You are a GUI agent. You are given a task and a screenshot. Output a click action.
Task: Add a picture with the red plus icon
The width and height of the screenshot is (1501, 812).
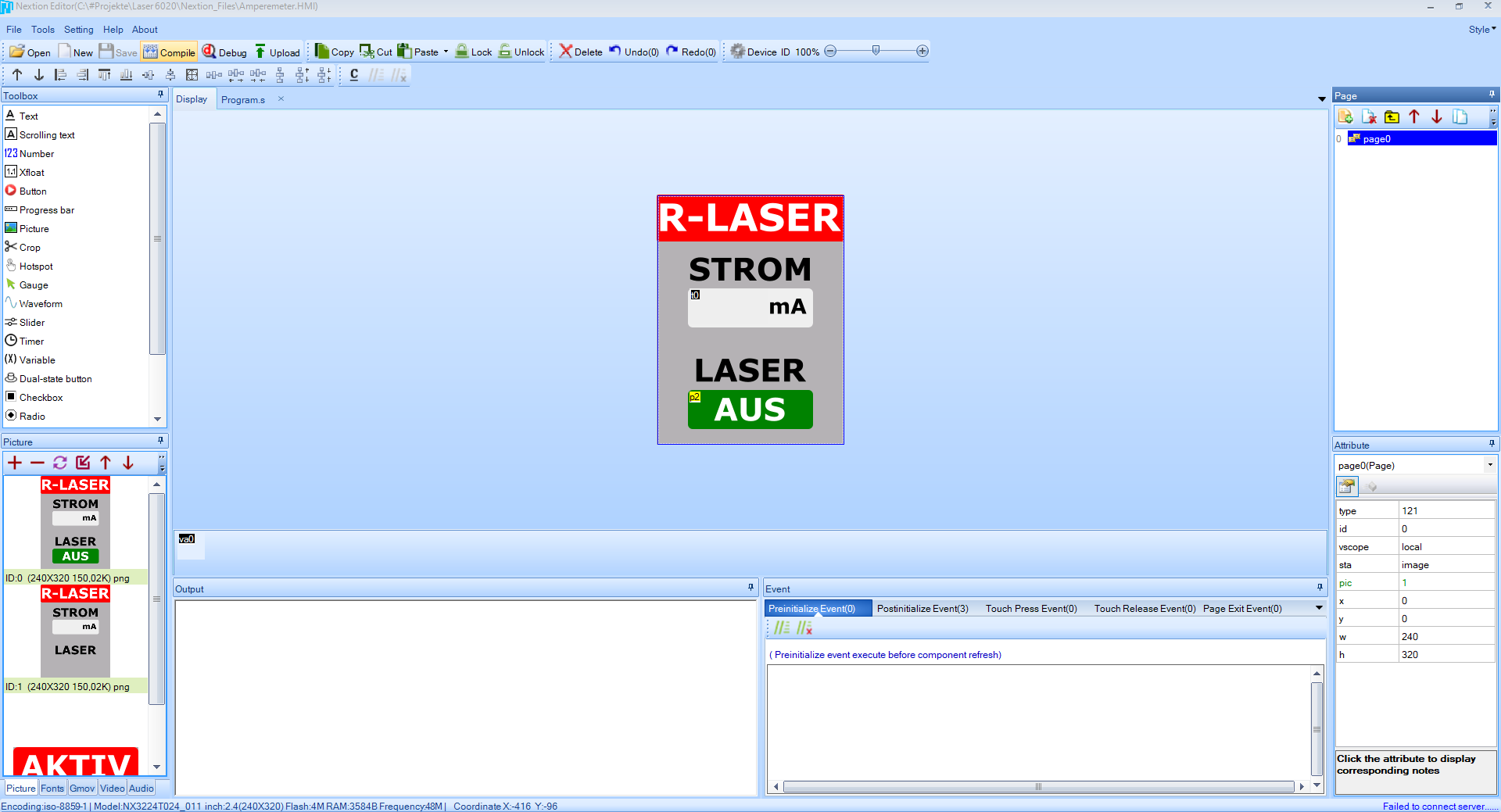point(15,463)
